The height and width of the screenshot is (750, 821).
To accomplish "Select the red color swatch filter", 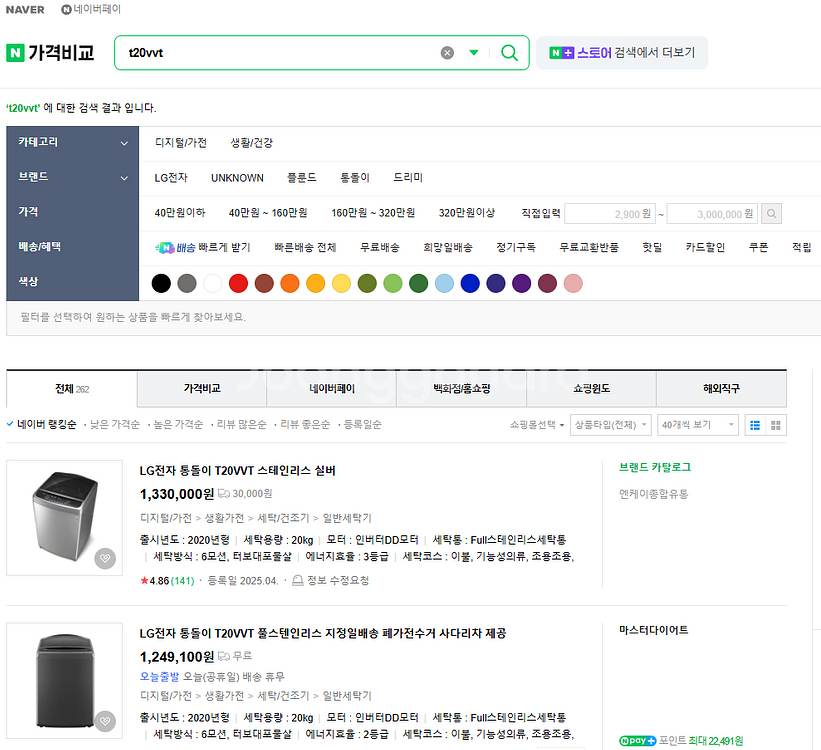I will [238, 283].
